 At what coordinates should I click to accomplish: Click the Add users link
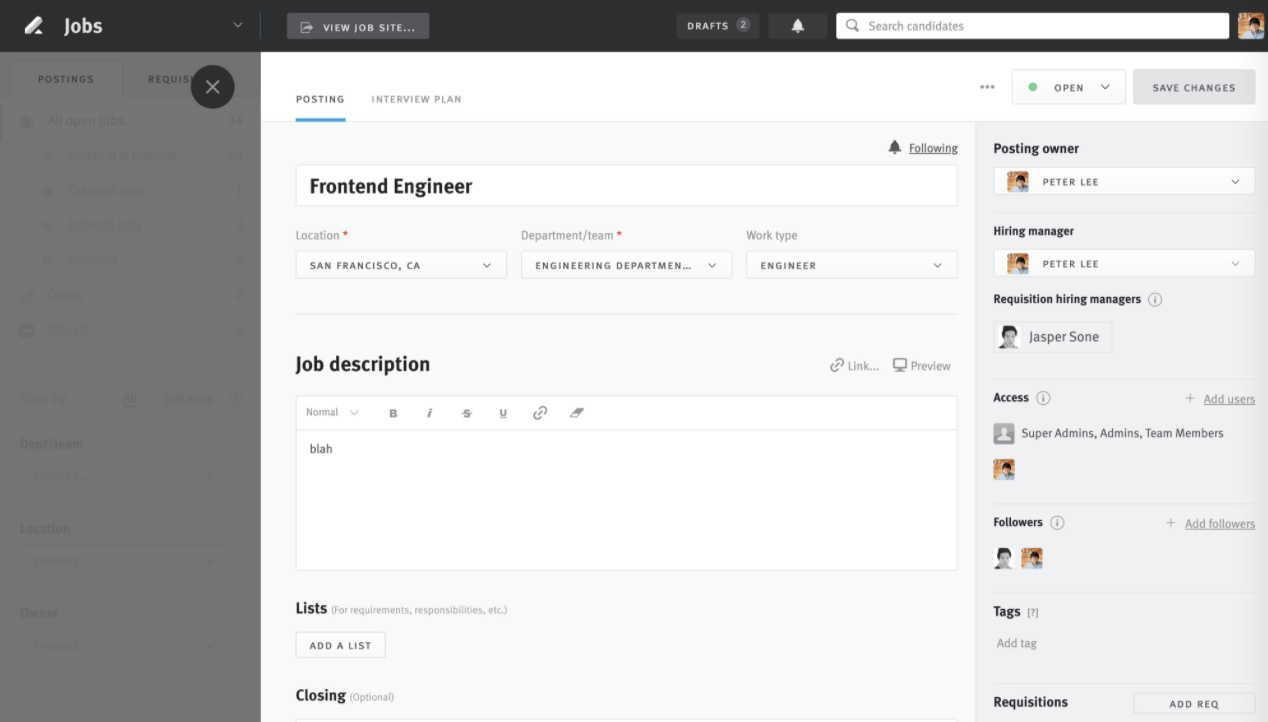pos(1228,399)
